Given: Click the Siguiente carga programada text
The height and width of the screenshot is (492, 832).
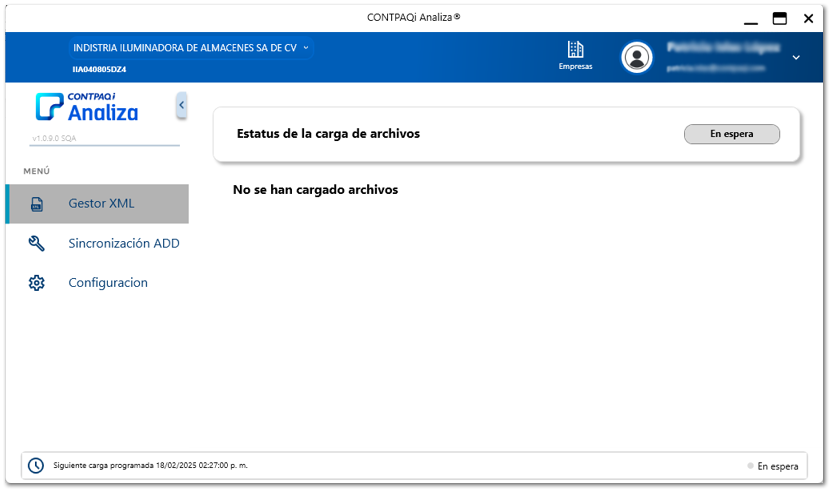Looking at the screenshot, I should (x=150, y=465).
